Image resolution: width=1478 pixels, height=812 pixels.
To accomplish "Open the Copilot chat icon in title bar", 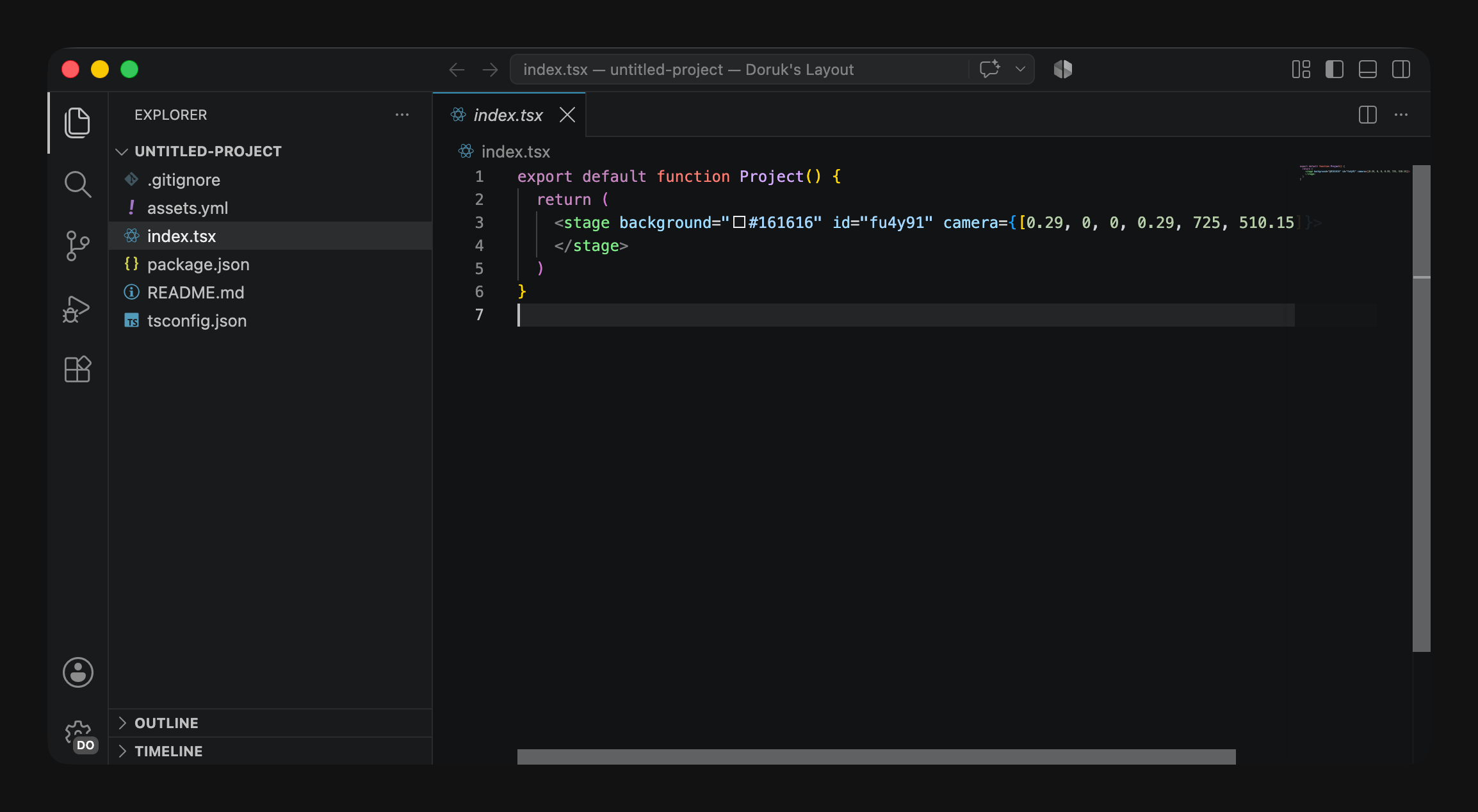I will tap(990, 69).
